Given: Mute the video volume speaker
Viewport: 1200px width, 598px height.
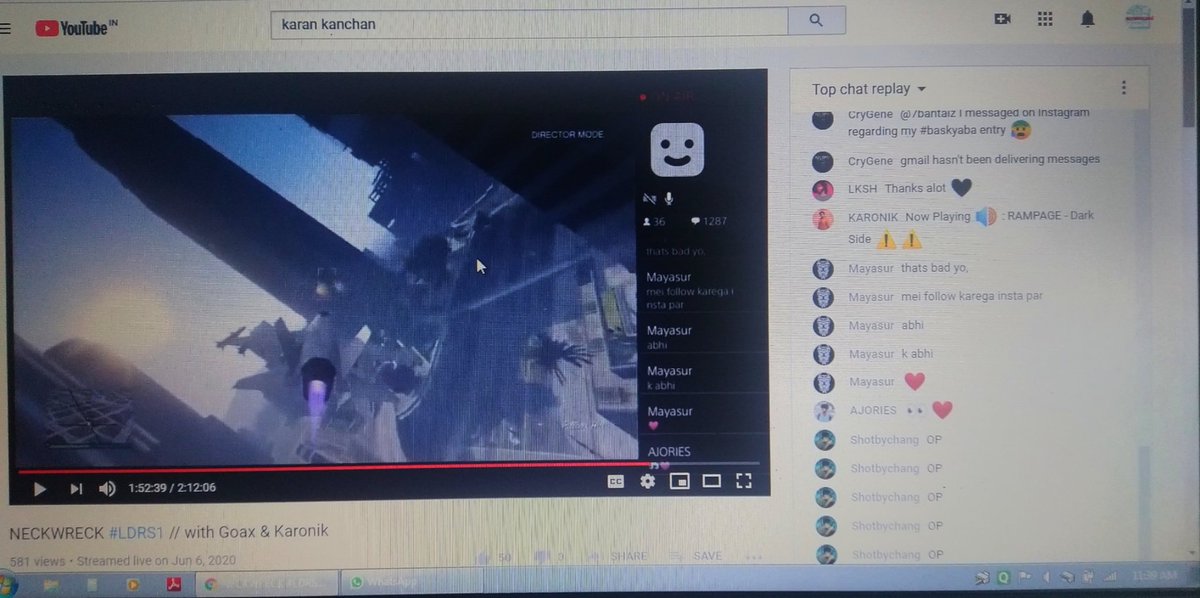Looking at the screenshot, I should click(107, 488).
